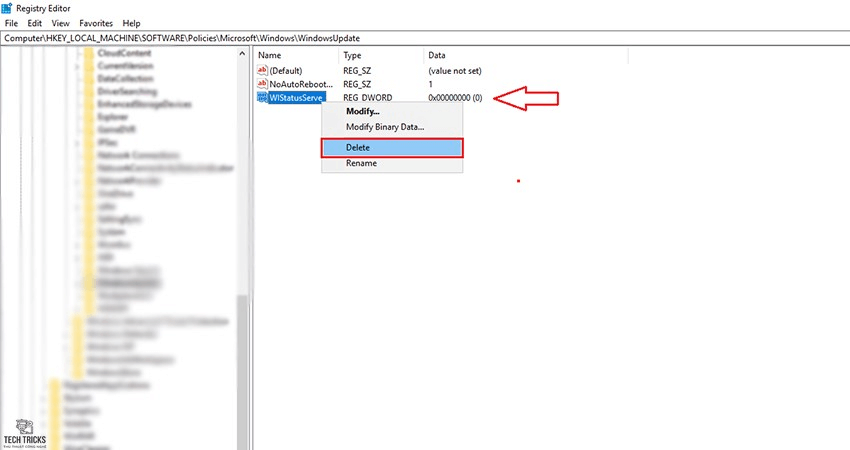
Task: Click data value 1 of NoAutoReboot
Action: 431,84
